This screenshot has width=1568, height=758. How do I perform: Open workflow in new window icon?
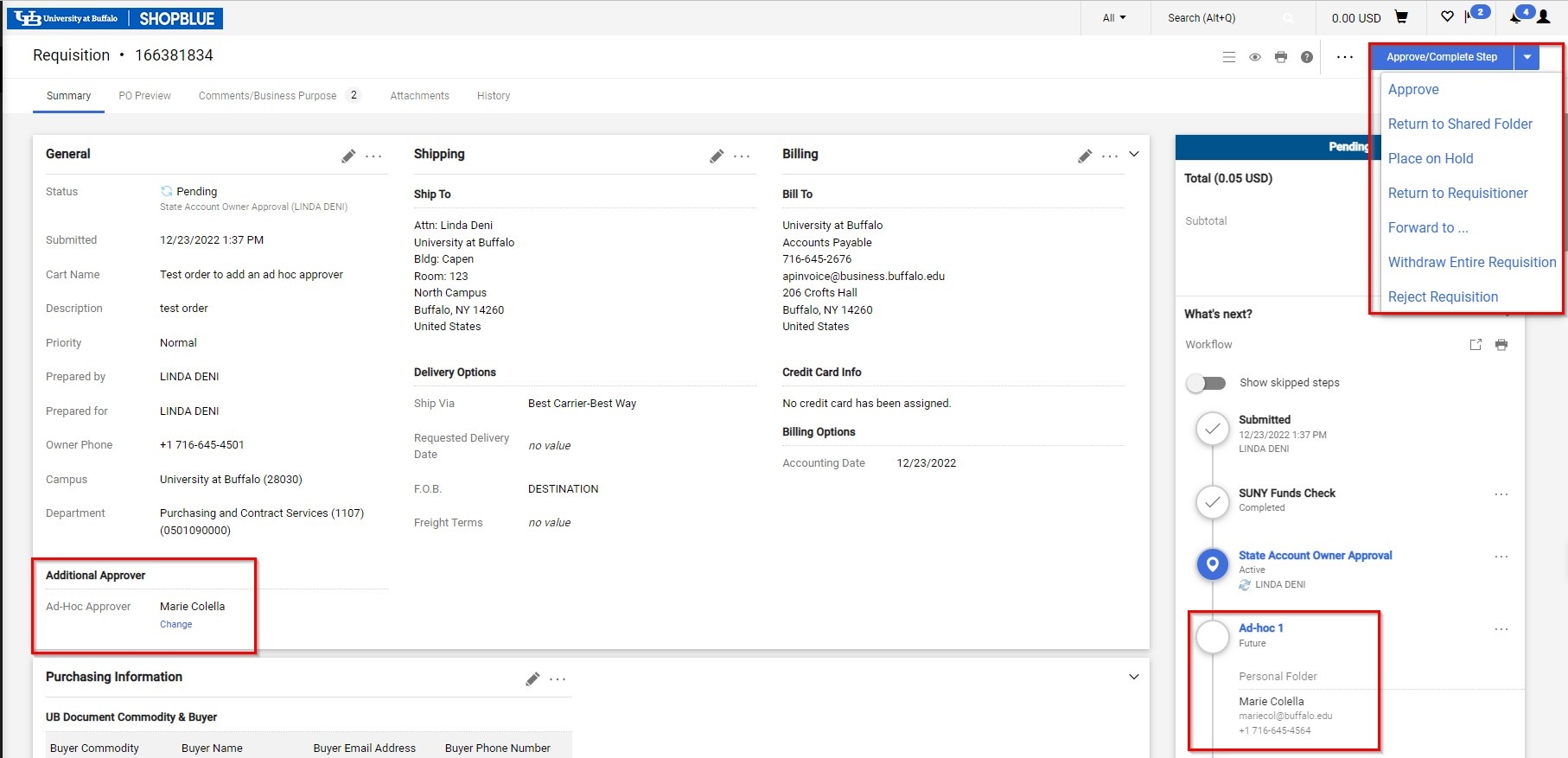[x=1476, y=345]
